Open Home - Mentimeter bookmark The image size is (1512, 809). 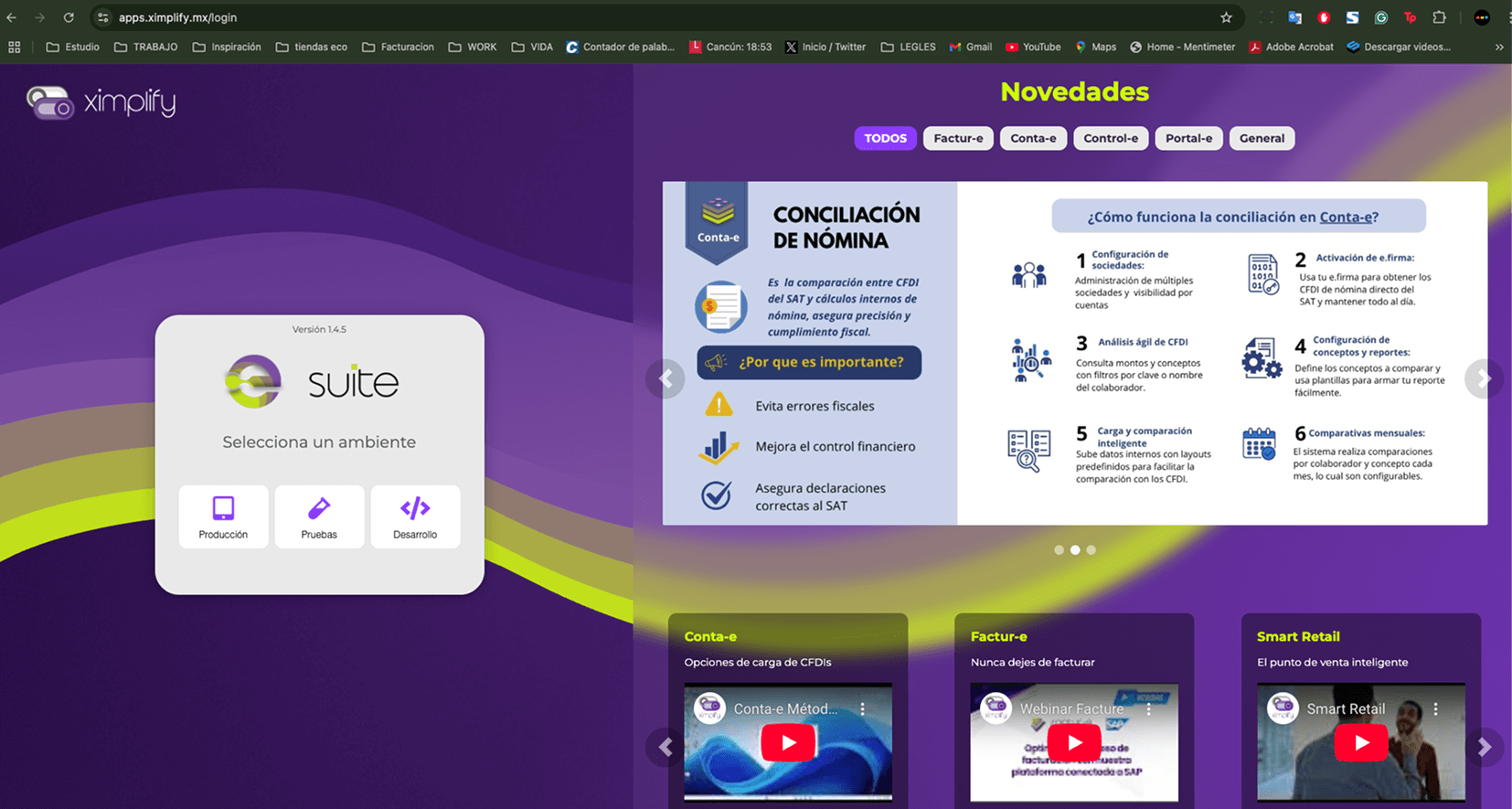coord(1182,47)
